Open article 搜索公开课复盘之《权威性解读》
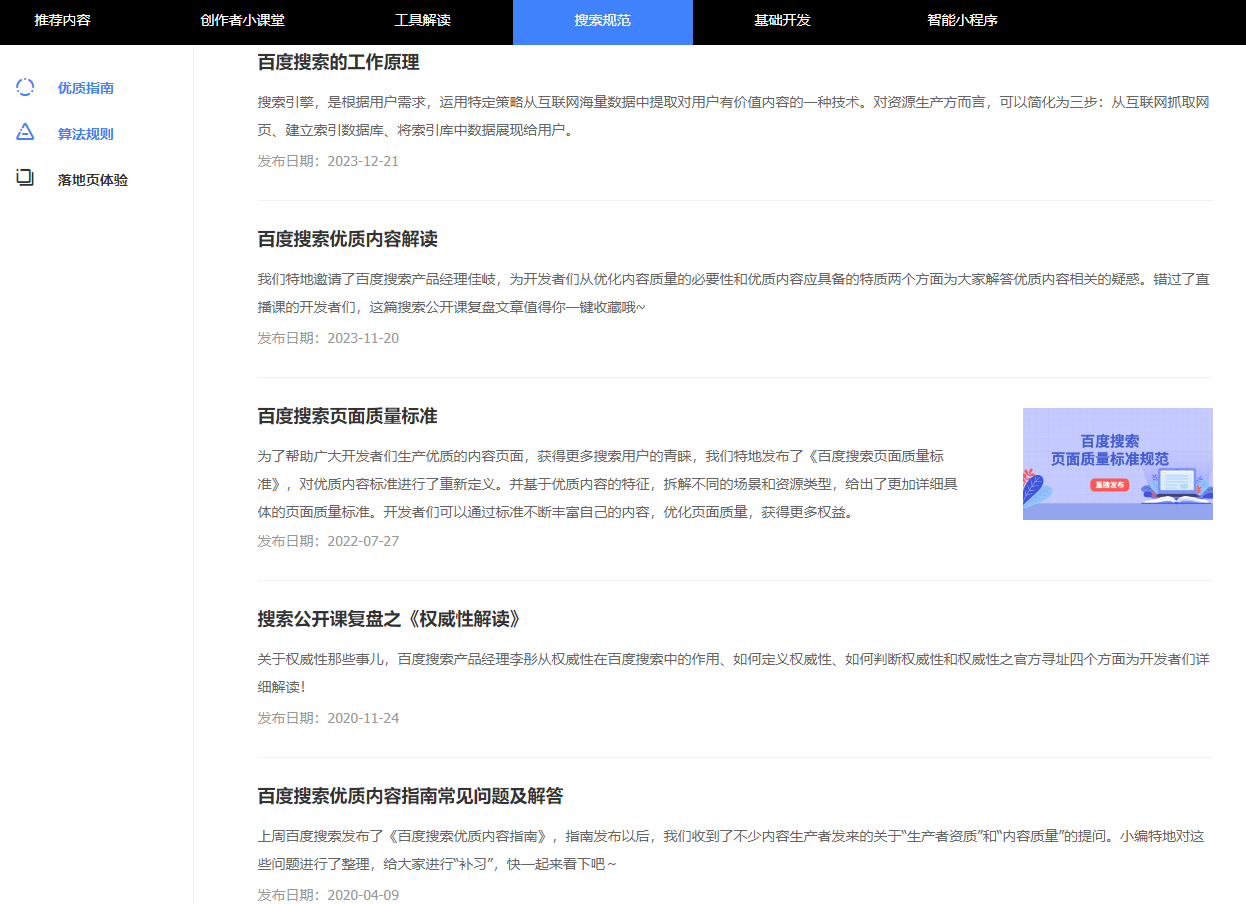Image resolution: width=1246 pixels, height=904 pixels. tap(390, 619)
